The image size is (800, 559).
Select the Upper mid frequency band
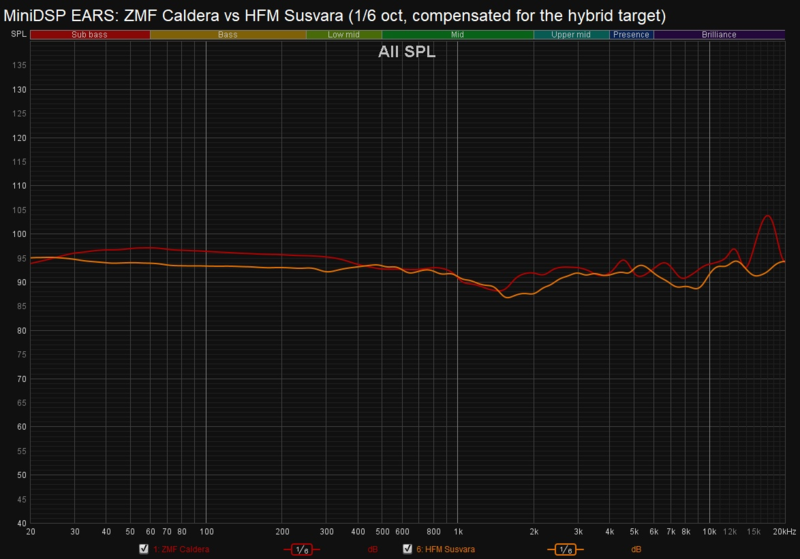pyautogui.click(x=570, y=34)
